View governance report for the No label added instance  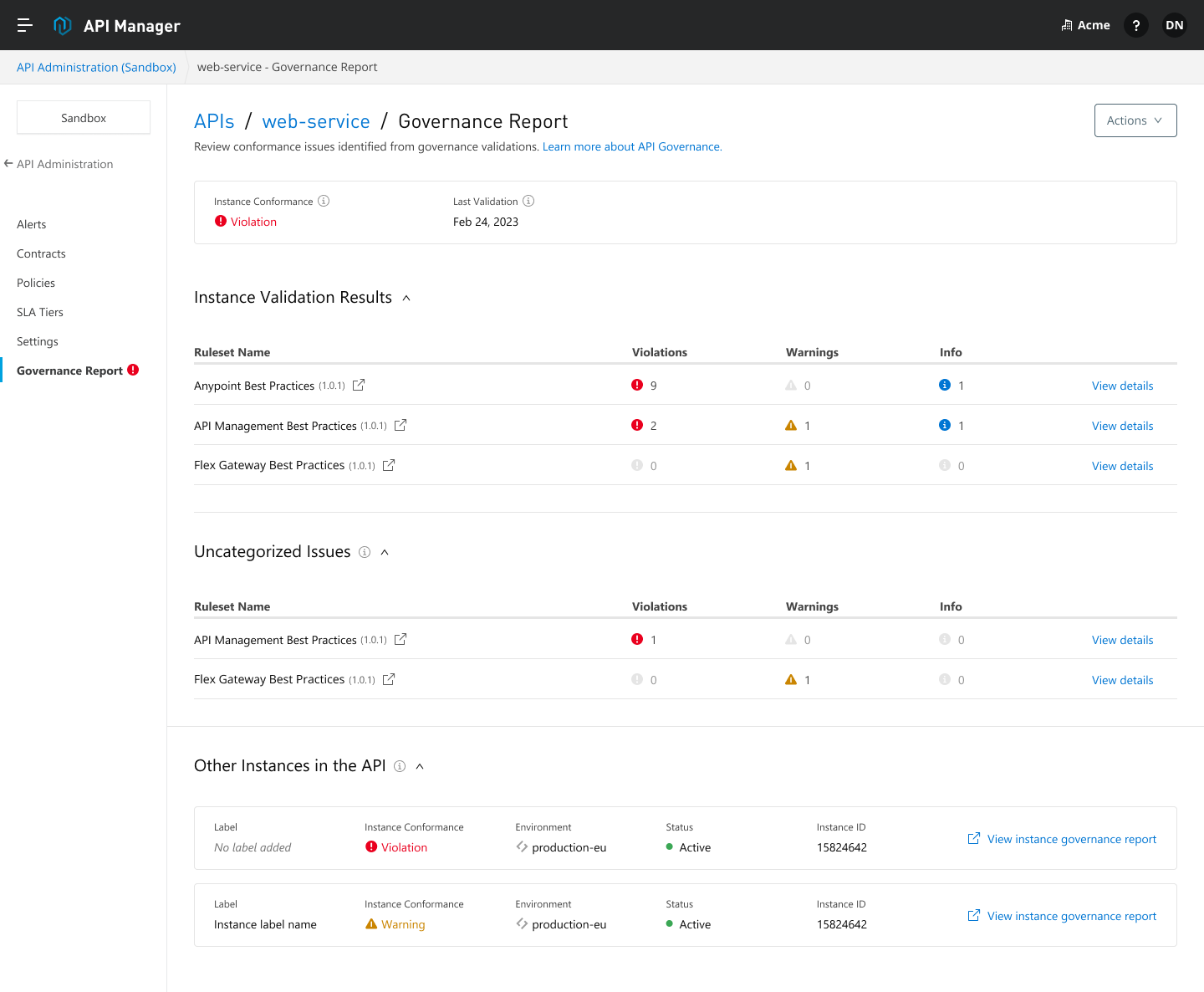(x=1062, y=839)
